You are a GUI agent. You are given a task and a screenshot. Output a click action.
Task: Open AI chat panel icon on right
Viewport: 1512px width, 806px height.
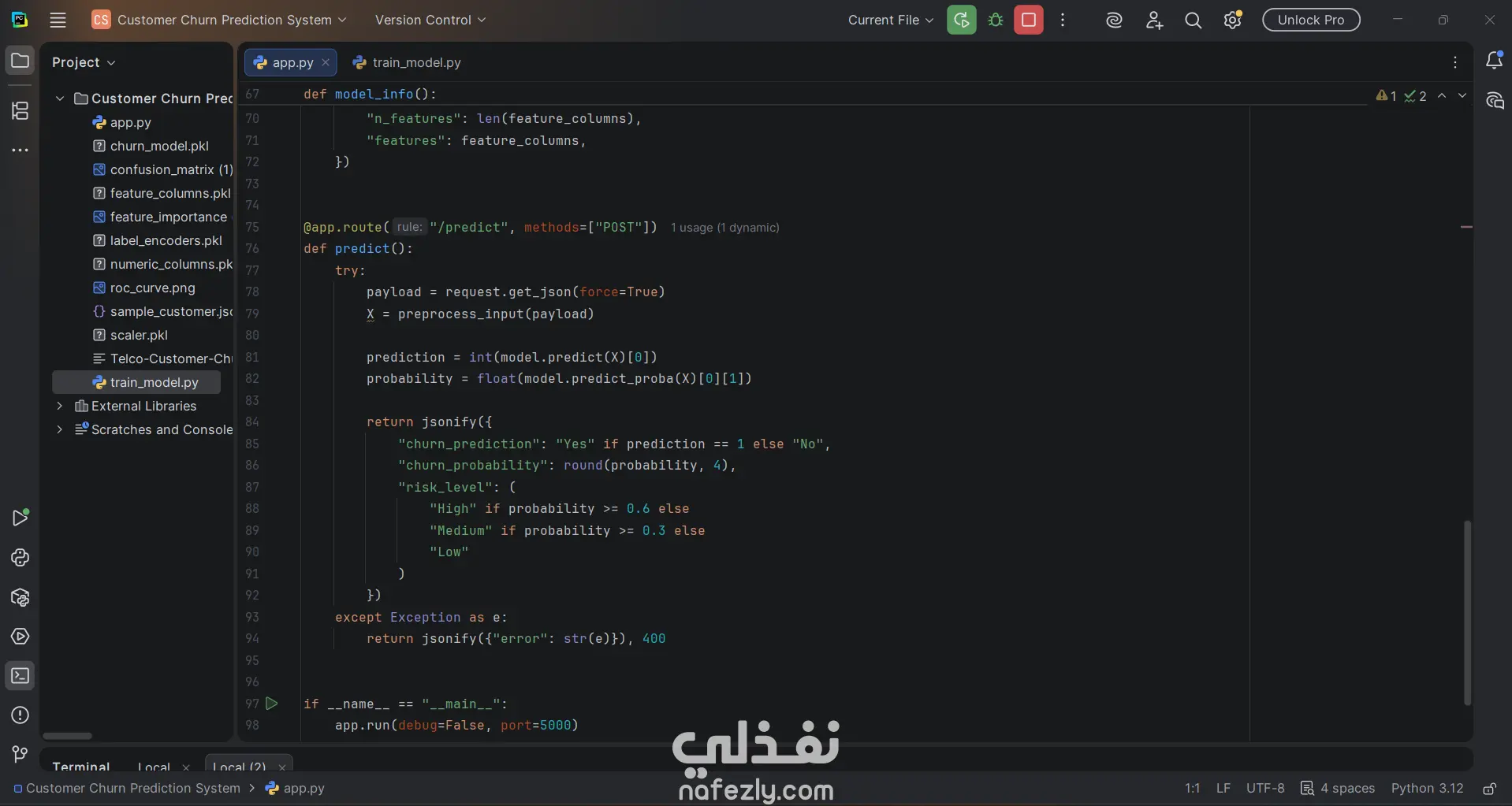coord(1494,101)
